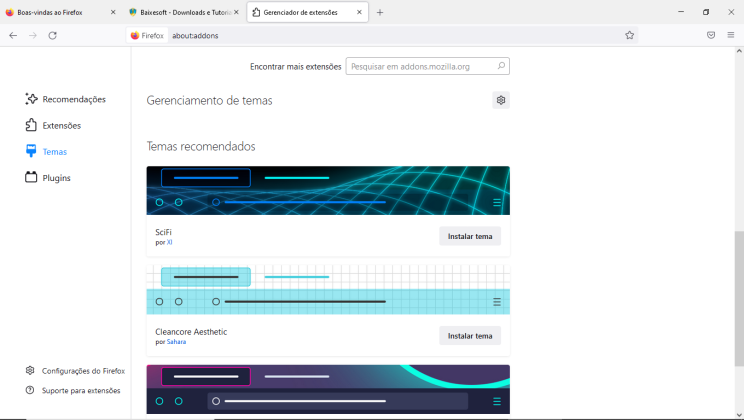Click the scrollbar down arrow
The height and width of the screenshot is (420, 744).
click(739, 415)
